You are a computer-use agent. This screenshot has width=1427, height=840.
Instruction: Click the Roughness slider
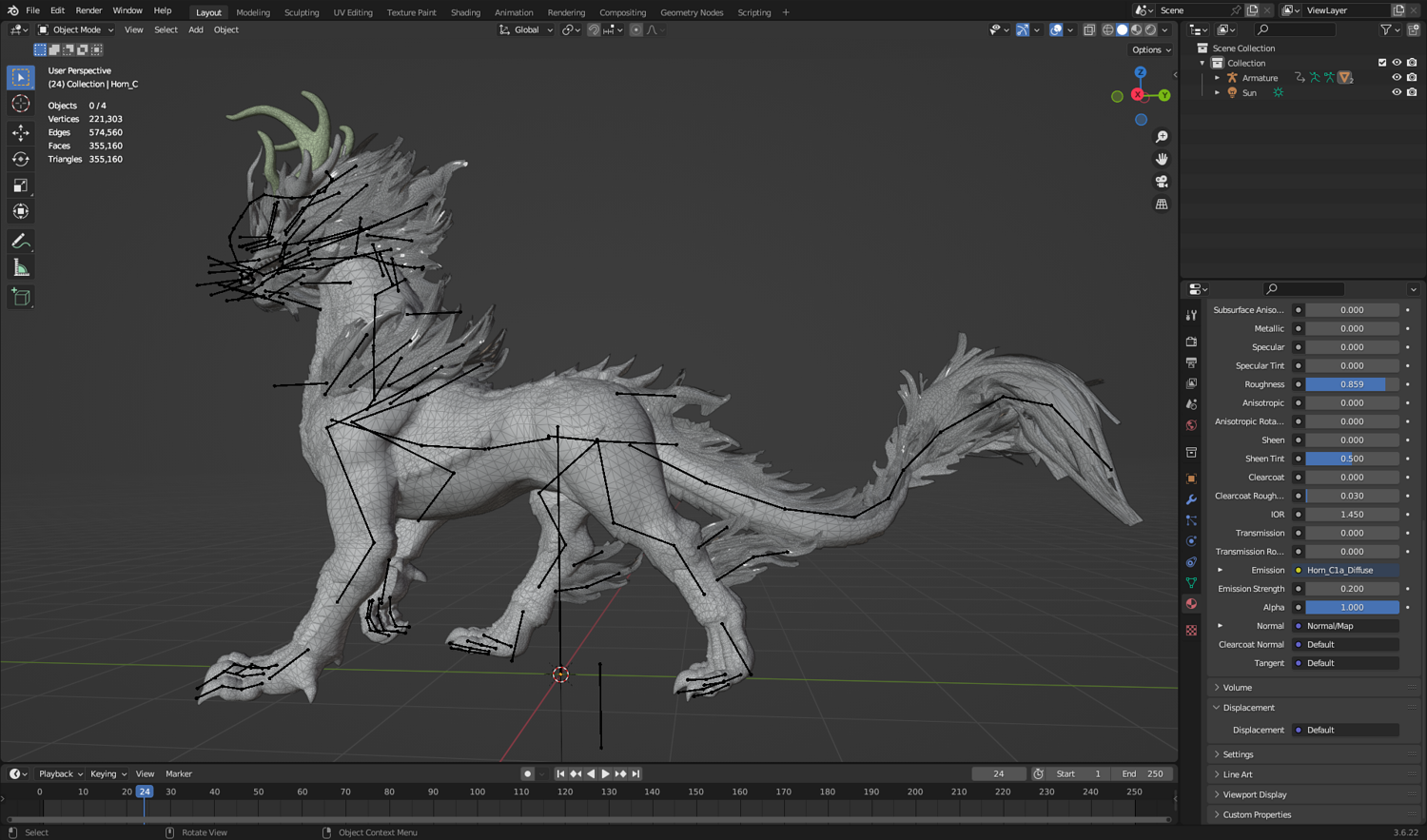tap(1352, 384)
